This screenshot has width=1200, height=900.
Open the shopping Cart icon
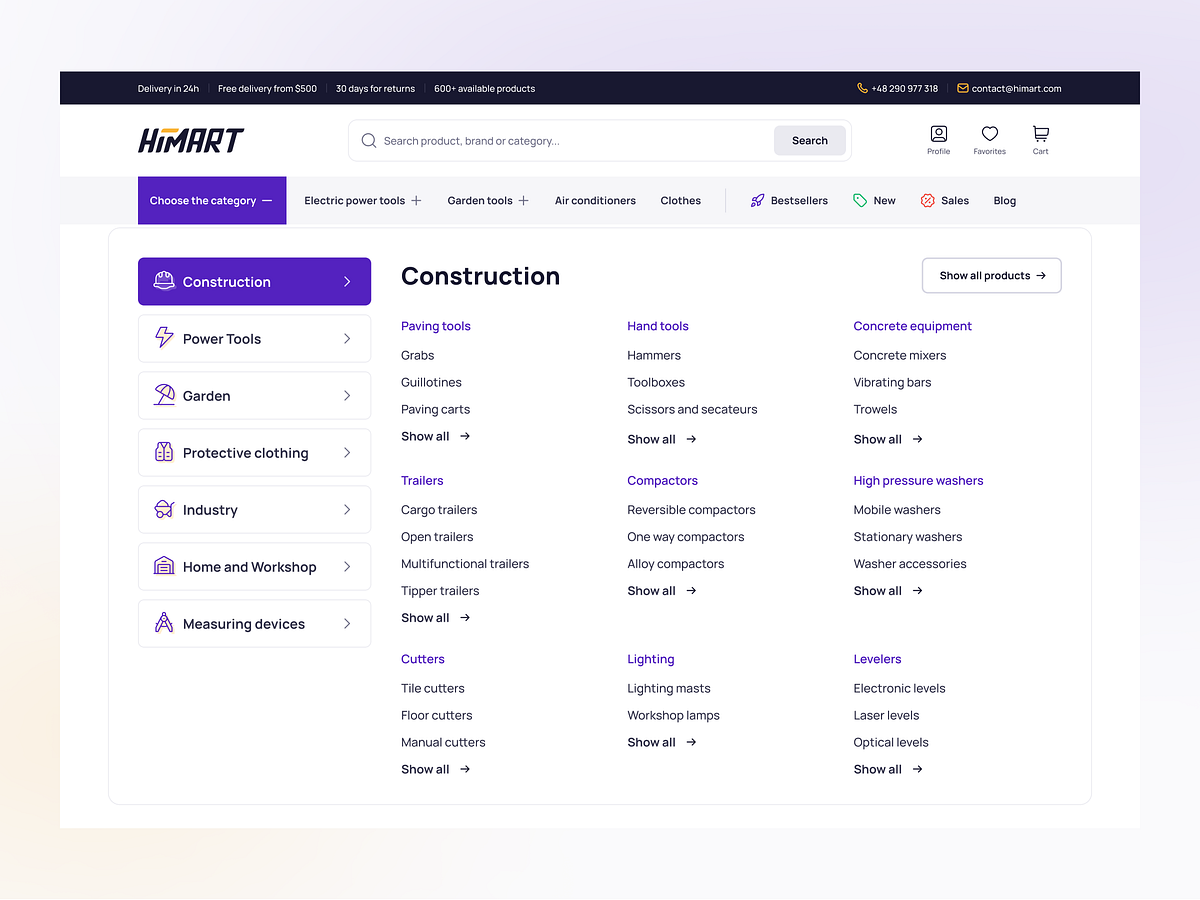pyautogui.click(x=1040, y=134)
